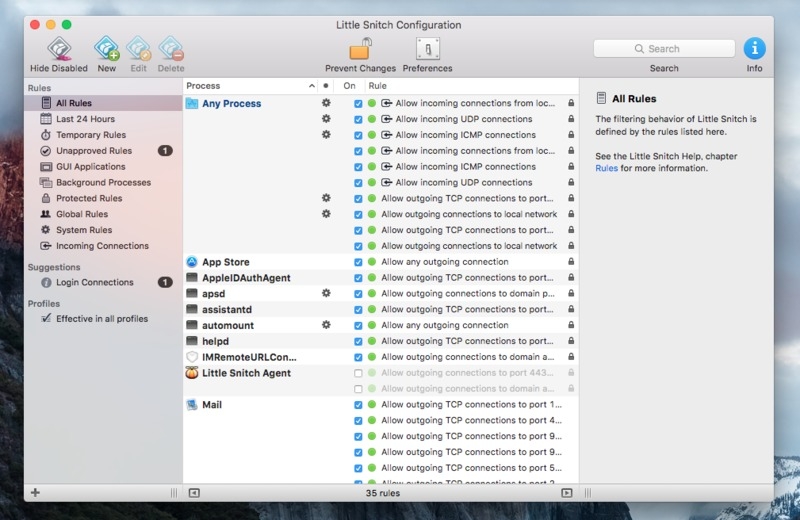Disable the assistantd rule checkbox
Screen dimensions: 800x520
(x=358, y=310)
